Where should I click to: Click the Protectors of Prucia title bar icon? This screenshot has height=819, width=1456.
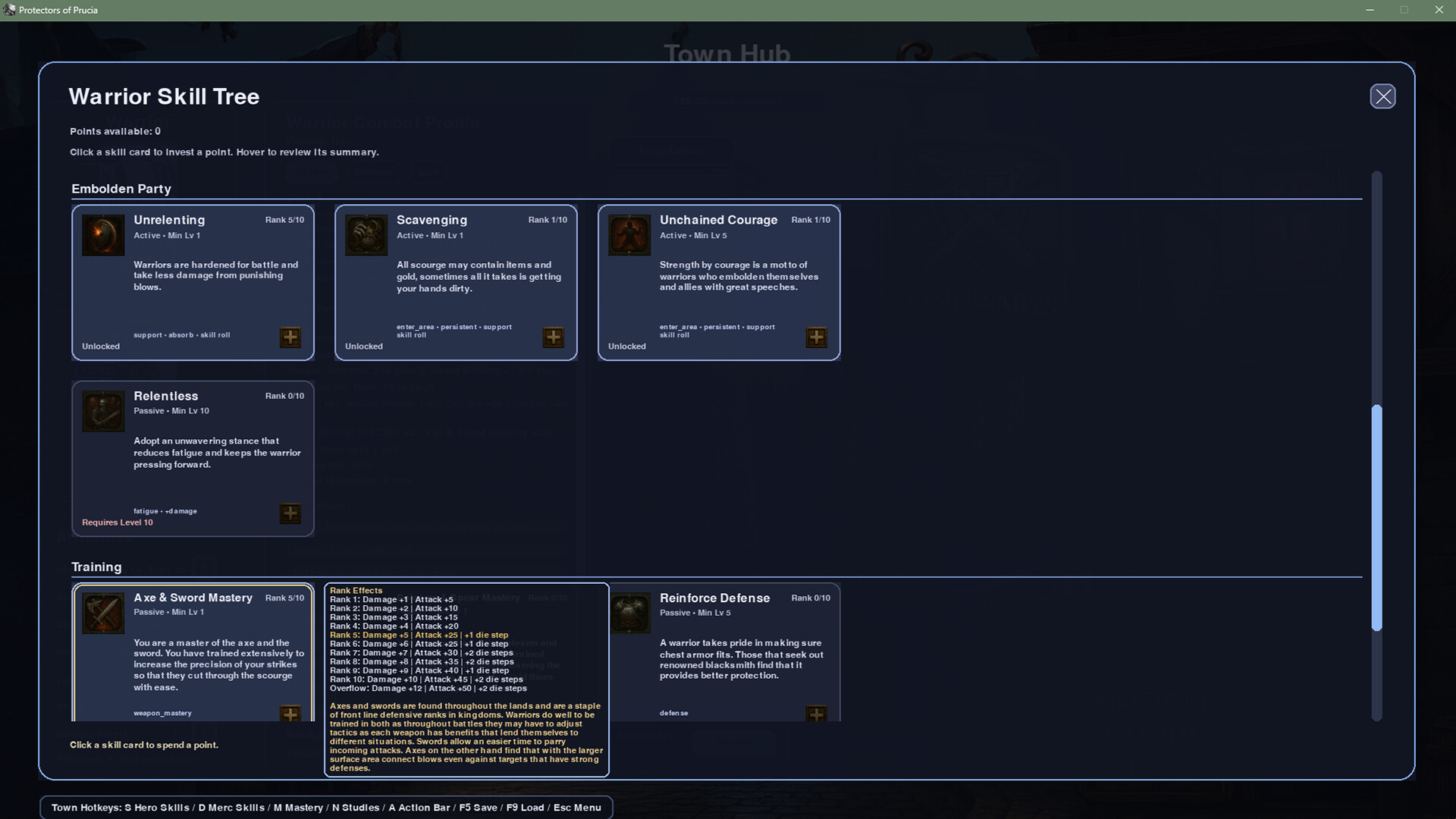pyautogui.click(x=10, y=10)
